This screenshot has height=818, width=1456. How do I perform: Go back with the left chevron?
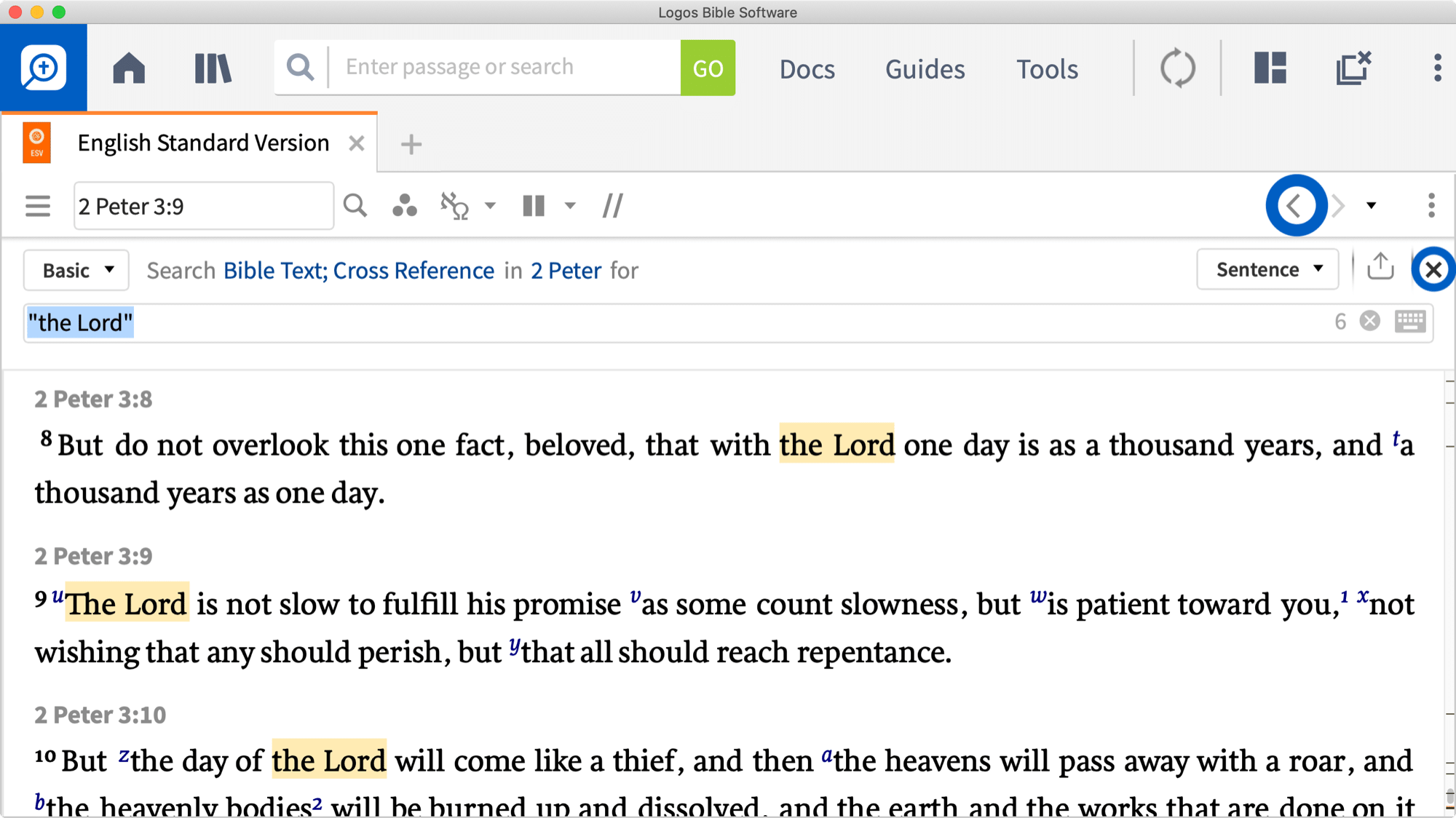[x=1296, y=205]
